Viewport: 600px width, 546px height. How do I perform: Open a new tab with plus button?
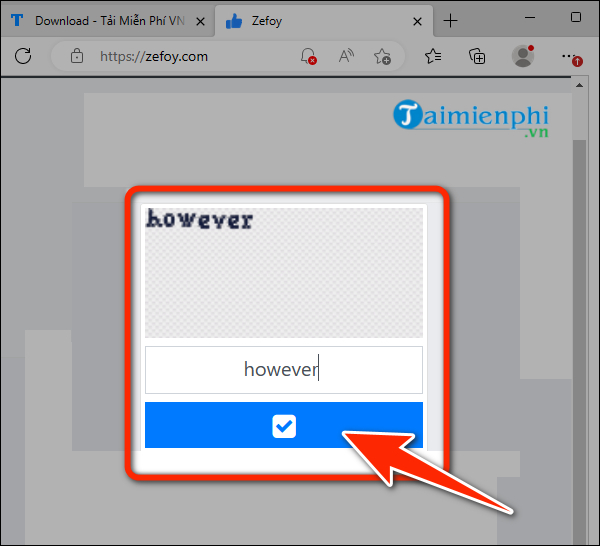pos(451,20)
